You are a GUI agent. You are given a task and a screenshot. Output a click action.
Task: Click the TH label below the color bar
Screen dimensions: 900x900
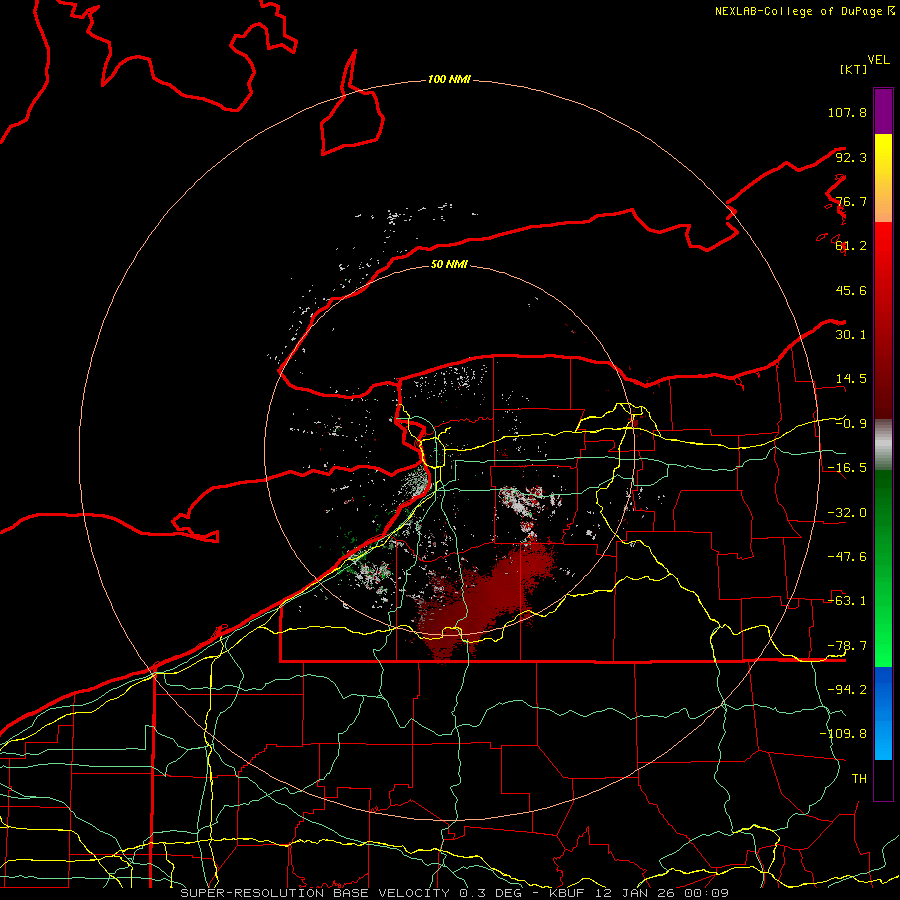pos(859,779)
